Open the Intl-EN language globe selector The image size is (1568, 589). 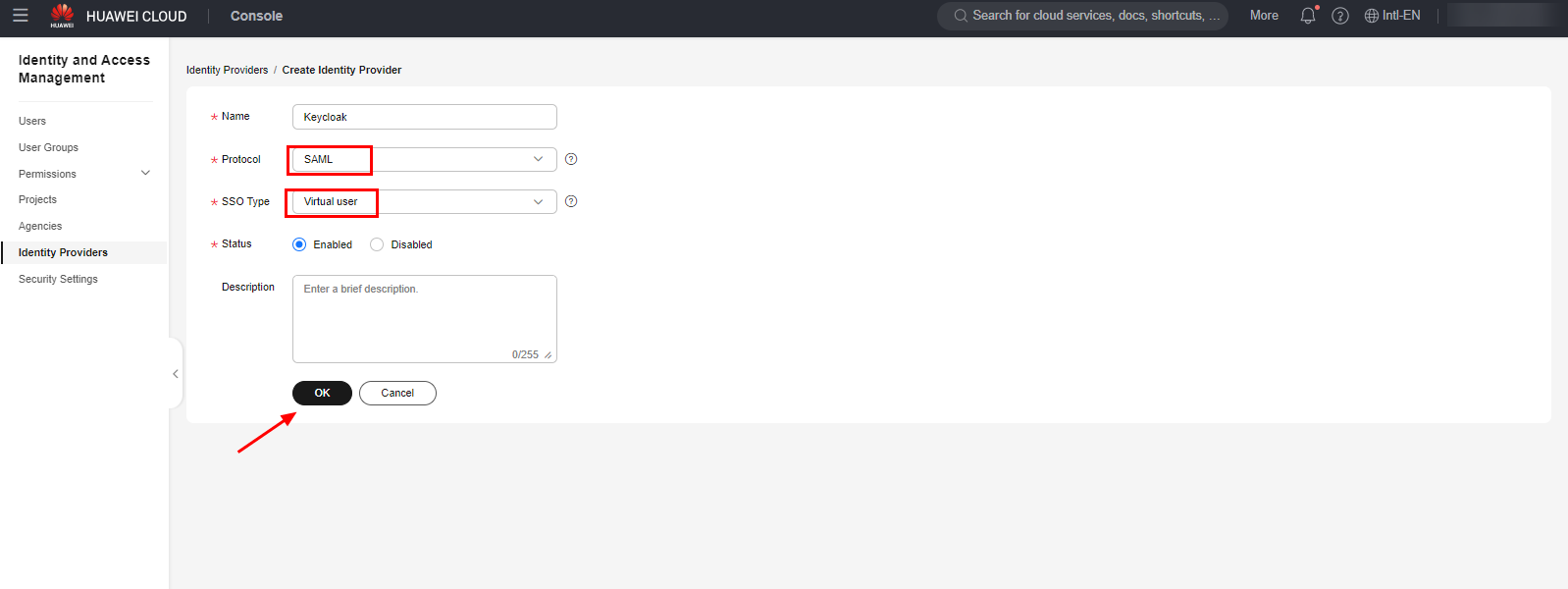click(x=1391, y=16)
